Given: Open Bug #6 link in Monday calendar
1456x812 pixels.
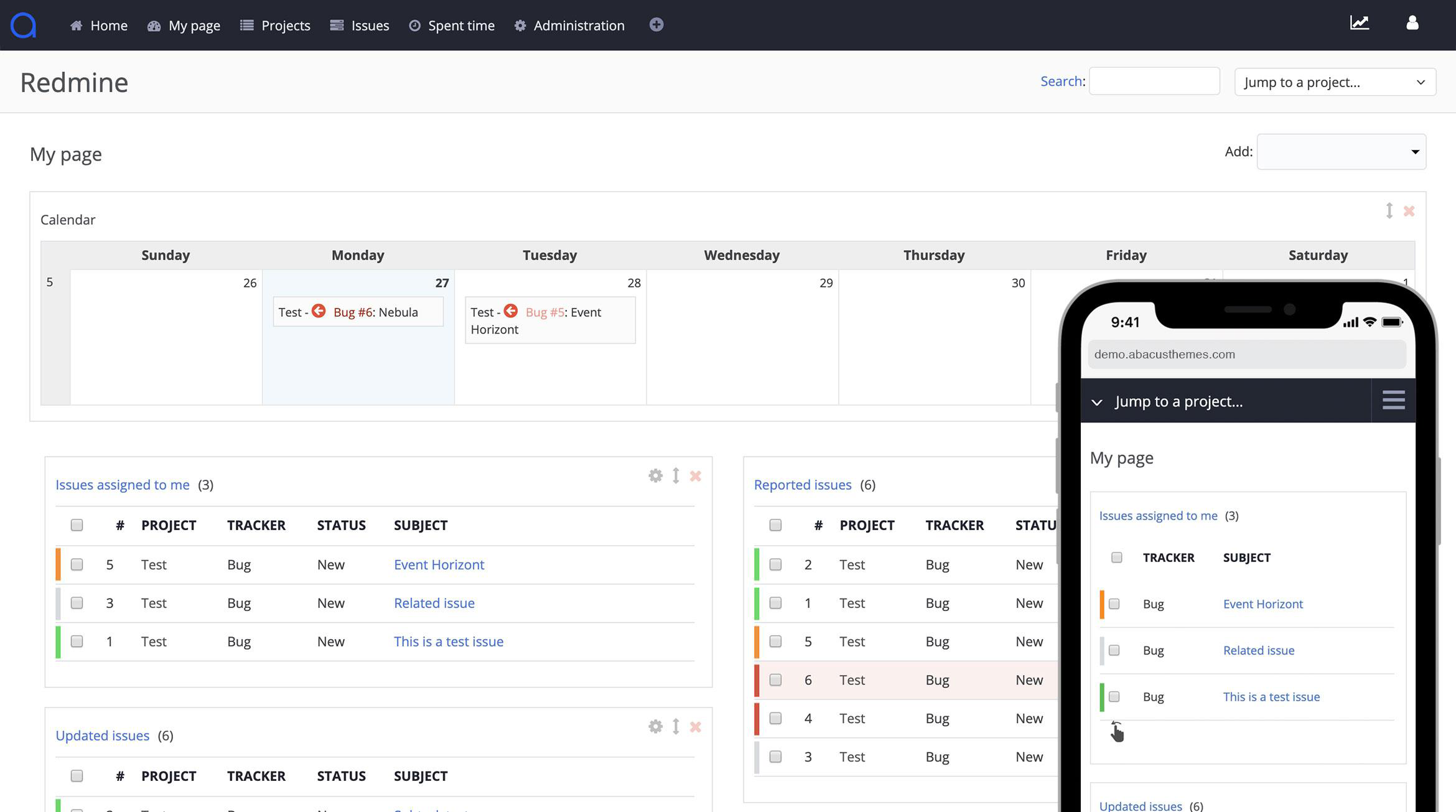Looking at the screenshot, I should point(352,312).
